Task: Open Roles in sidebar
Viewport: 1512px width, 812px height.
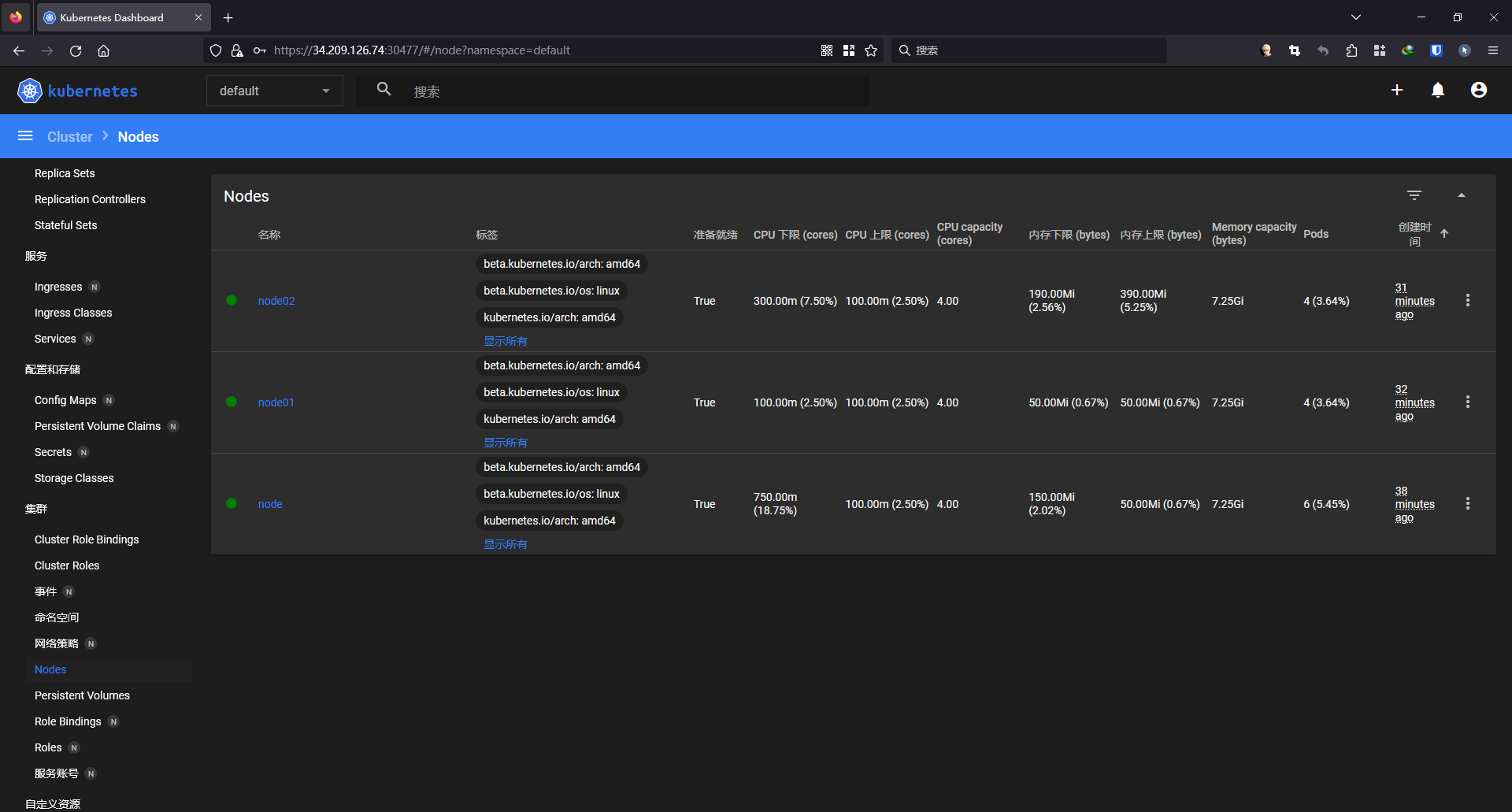Action: pos(48,747)
